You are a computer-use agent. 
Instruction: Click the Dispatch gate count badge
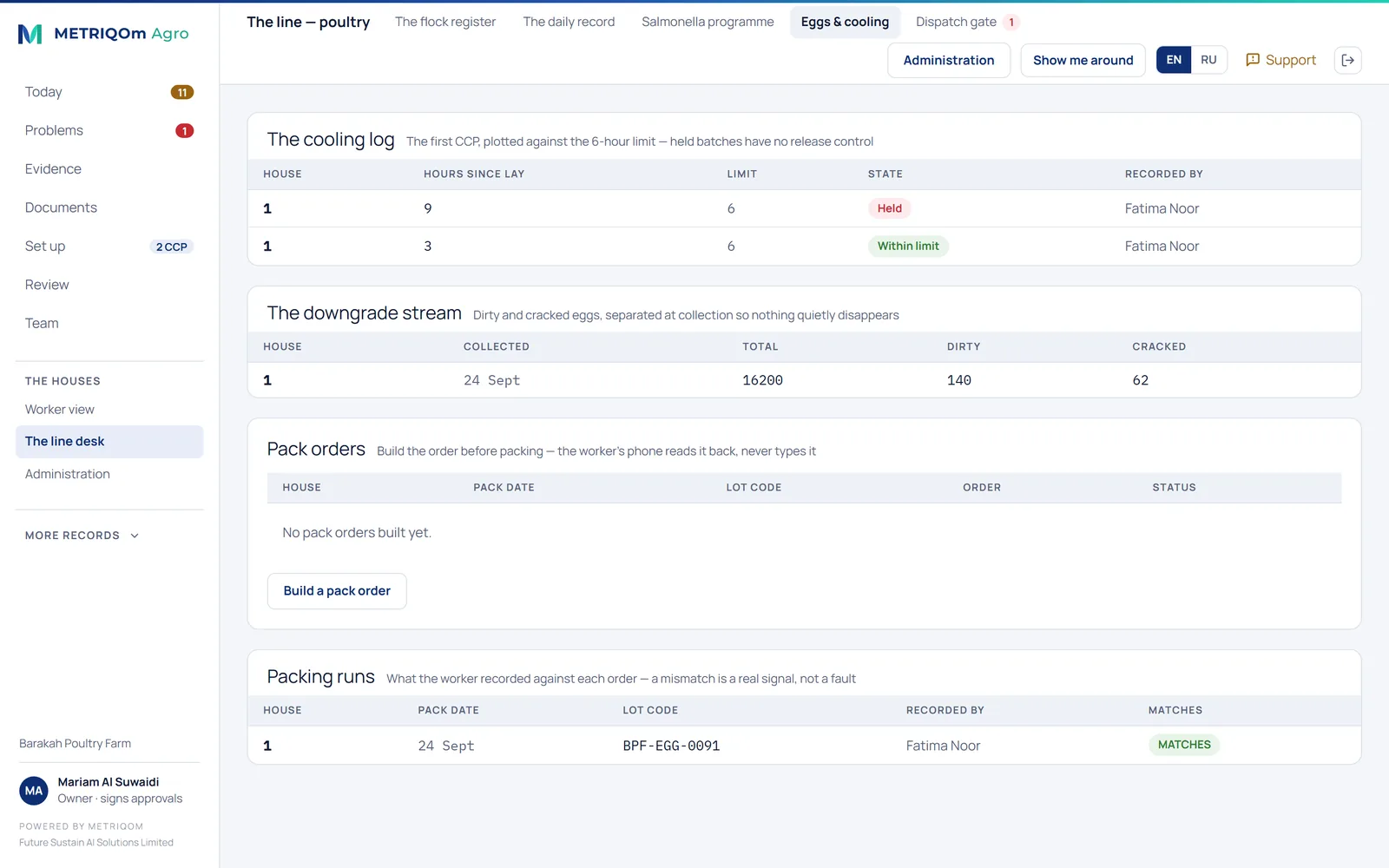click(x=1011, y=23)
